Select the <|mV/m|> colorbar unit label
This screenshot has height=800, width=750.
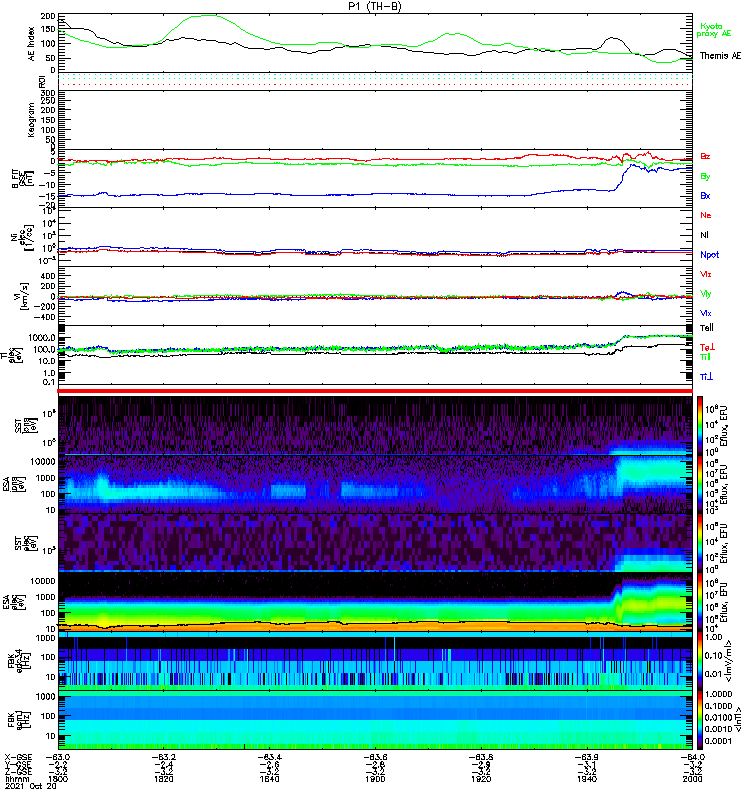(x=729, y=661)
